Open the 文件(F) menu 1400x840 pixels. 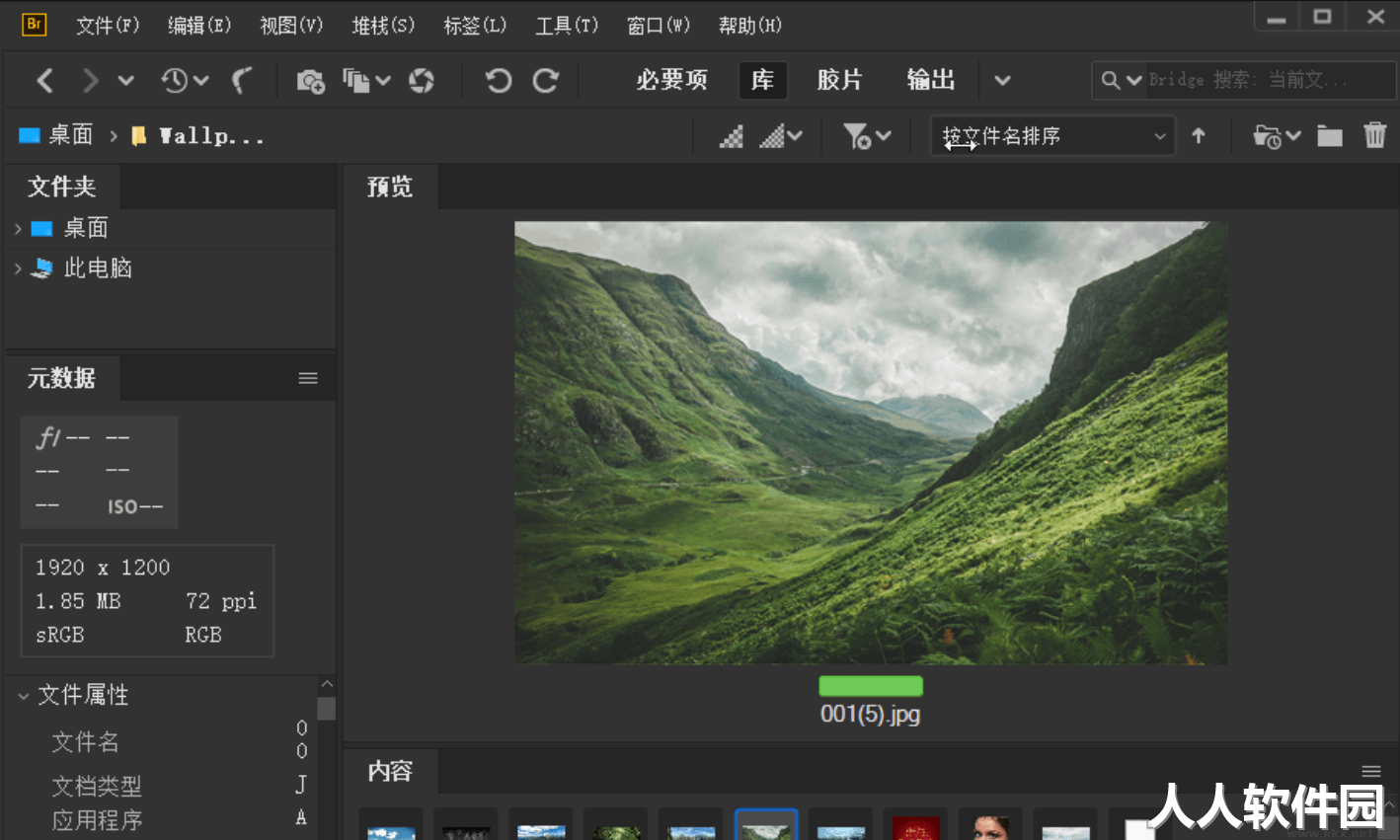coord(108,26)
